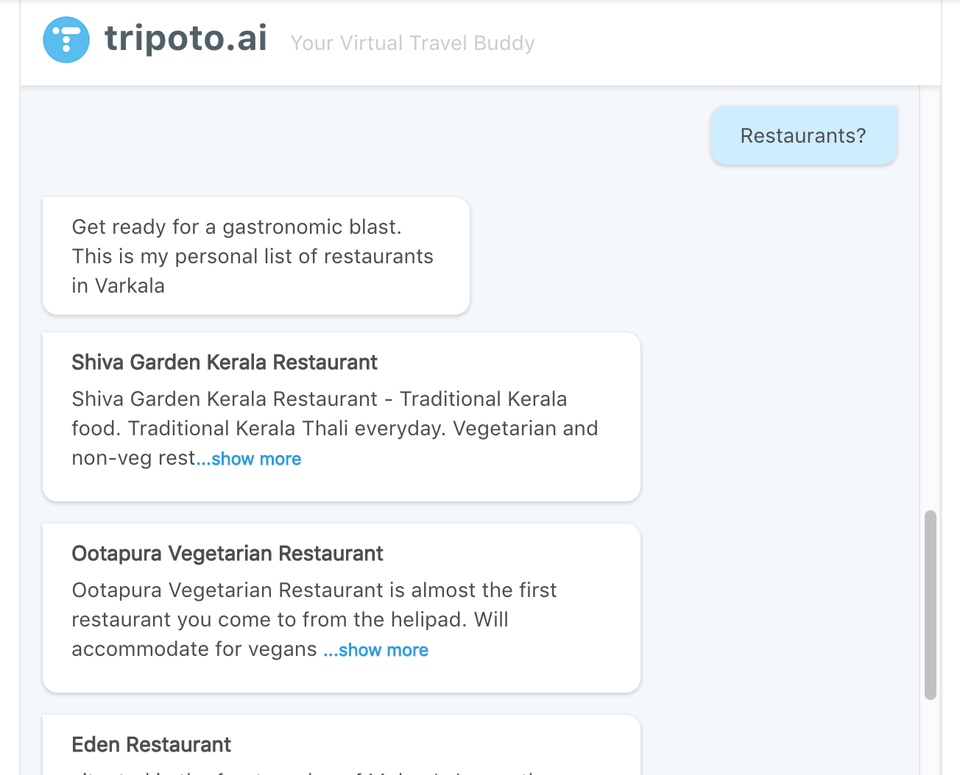The height and width of the screenshot is (775, 960).
Task: Click the Your Virtual Travel Buddy tagline
Action: click(x=412, y=43)
